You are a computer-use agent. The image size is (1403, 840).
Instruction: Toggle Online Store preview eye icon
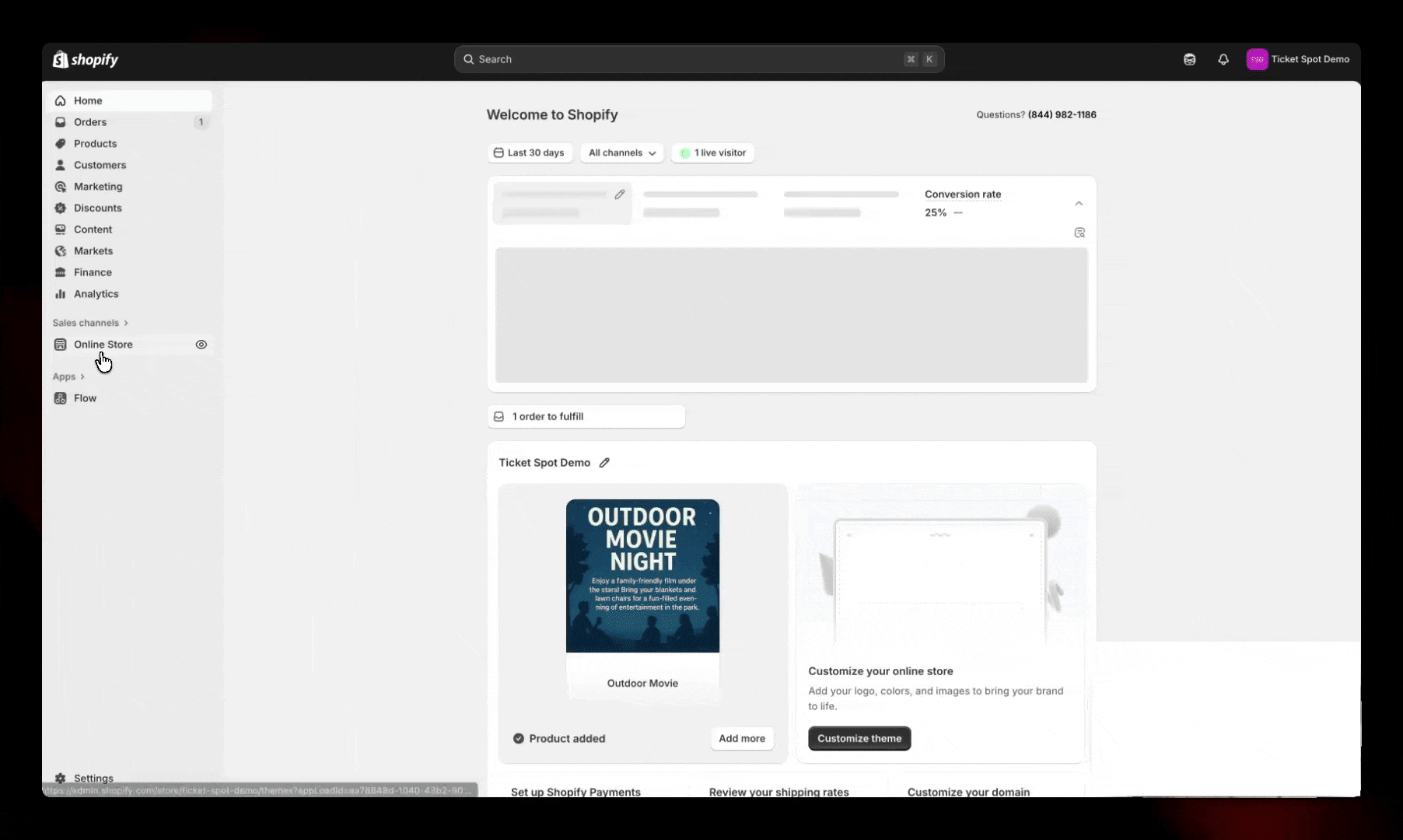click(201, 345)
